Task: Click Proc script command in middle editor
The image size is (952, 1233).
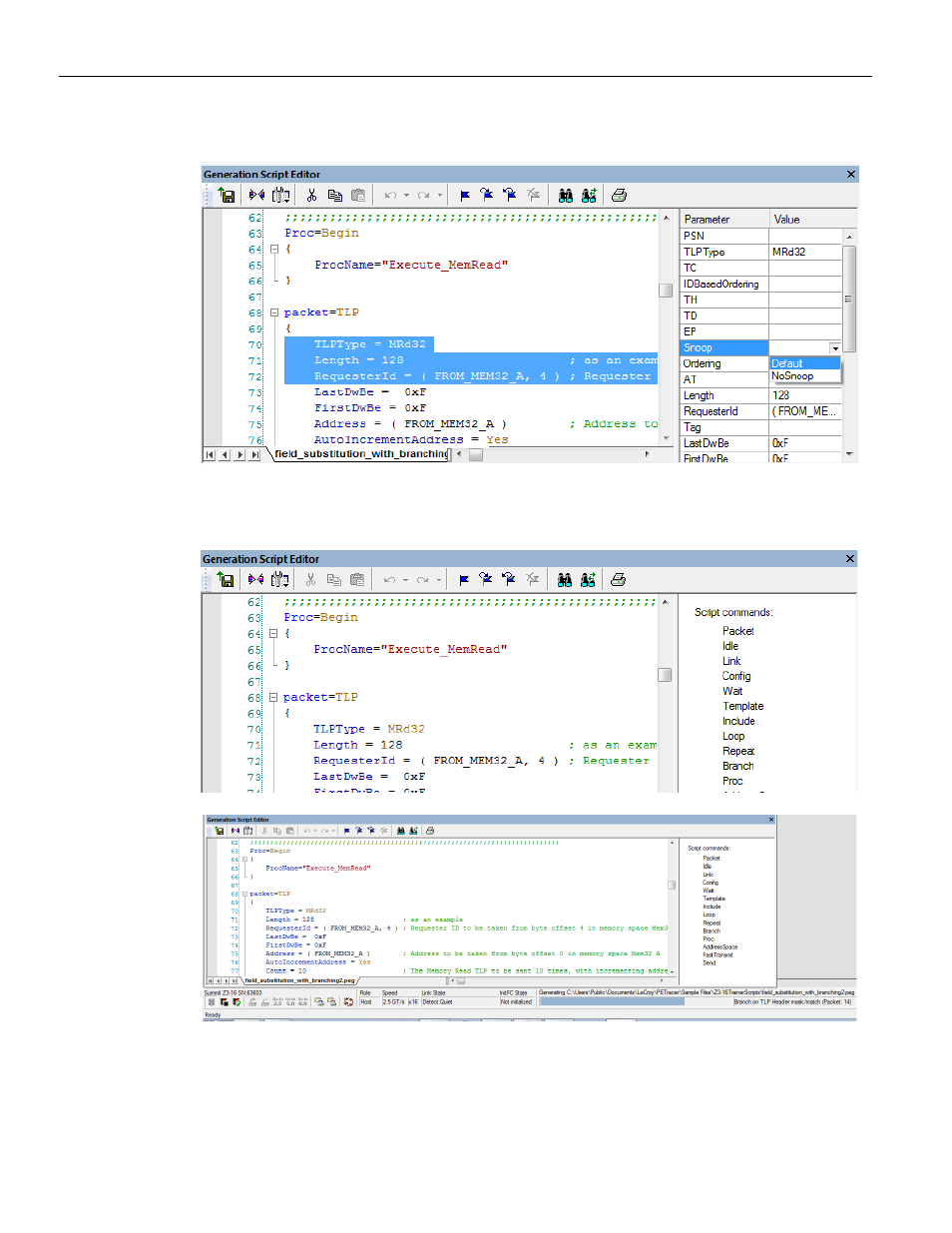Action: point(732,781)
